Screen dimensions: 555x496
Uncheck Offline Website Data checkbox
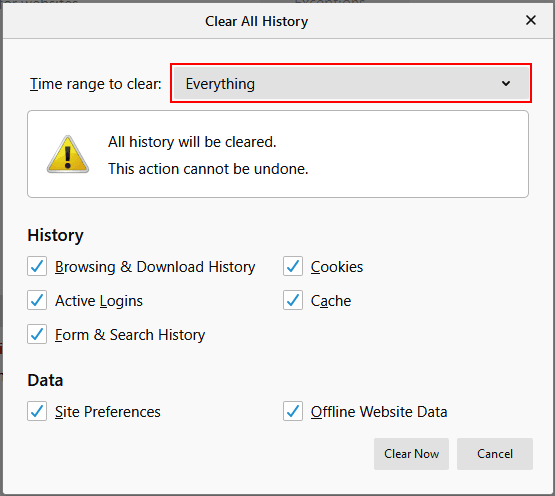click(293, 411)
